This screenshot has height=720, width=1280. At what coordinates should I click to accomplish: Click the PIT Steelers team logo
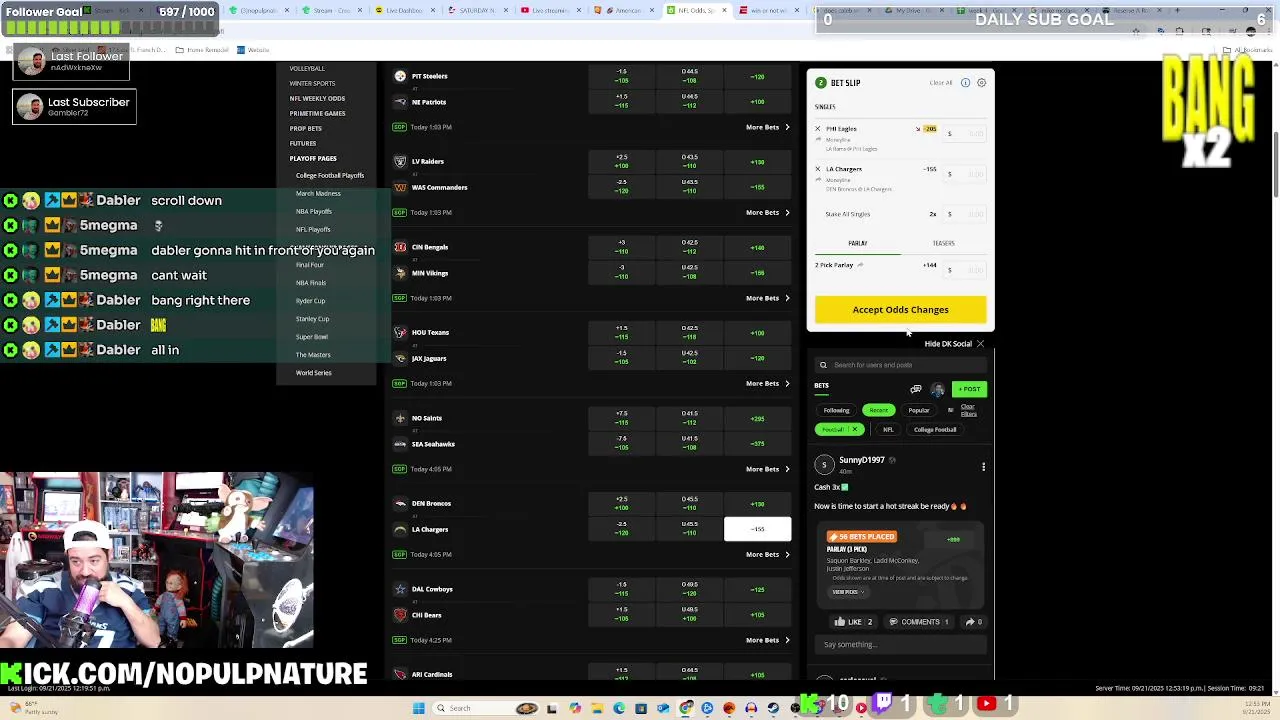click(x=400, y=76)
